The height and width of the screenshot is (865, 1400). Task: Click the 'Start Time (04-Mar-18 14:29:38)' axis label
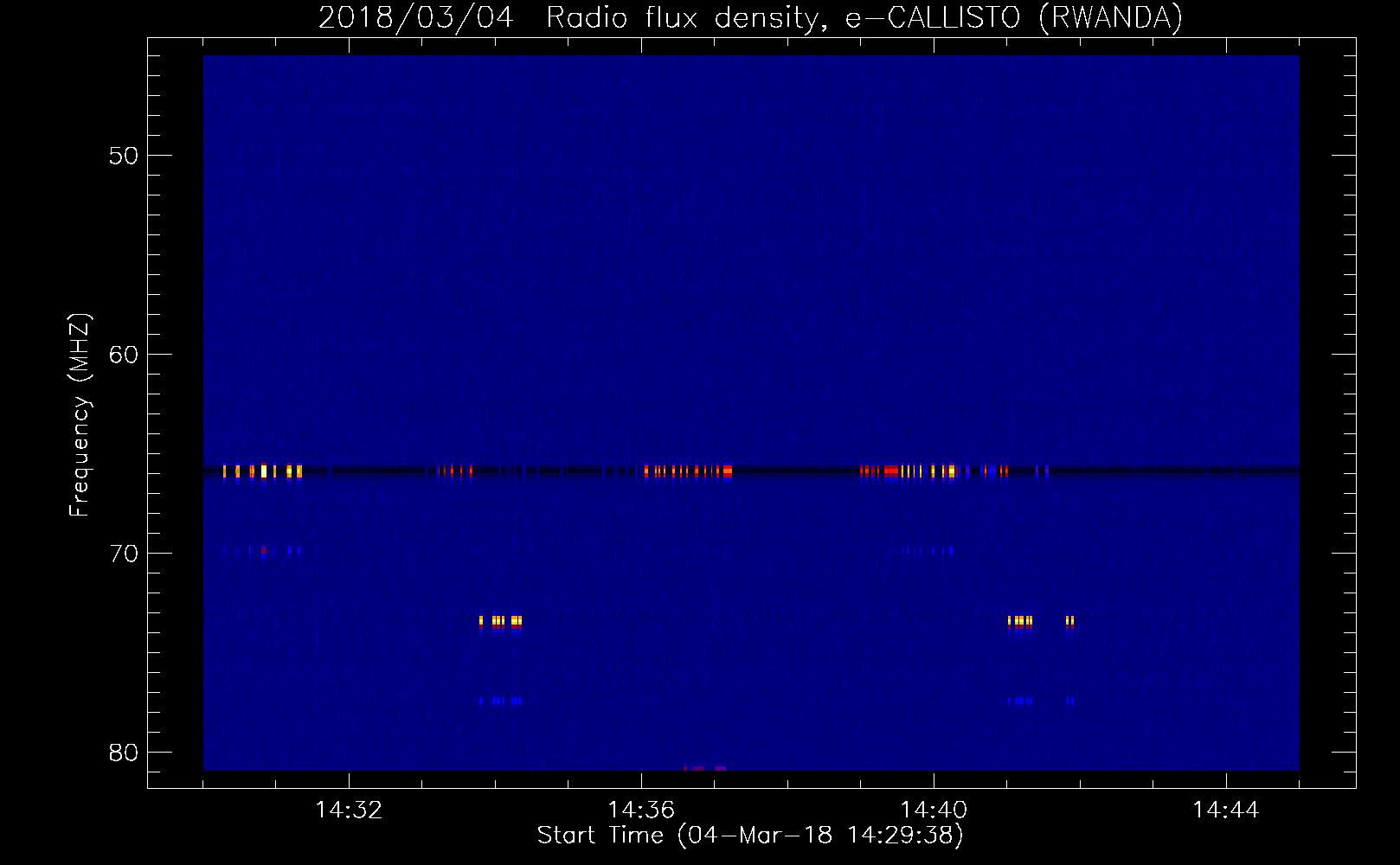click(750, 836)
